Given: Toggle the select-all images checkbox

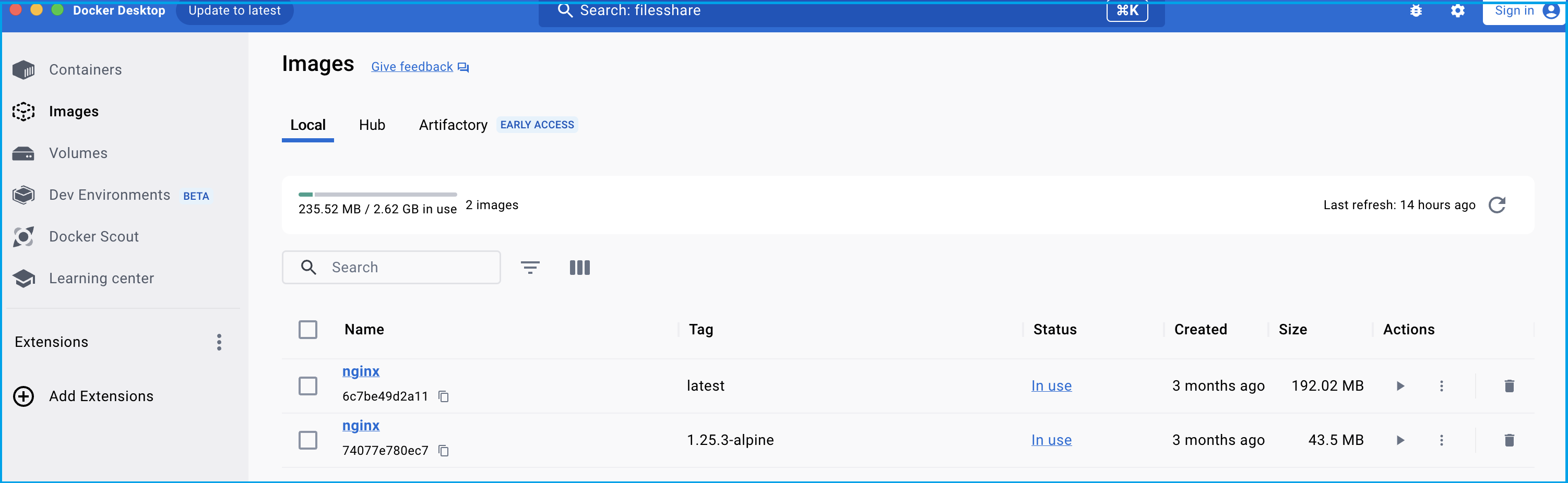Looking at the screenshot, I should pyautogui.click(x=308, y=330).
